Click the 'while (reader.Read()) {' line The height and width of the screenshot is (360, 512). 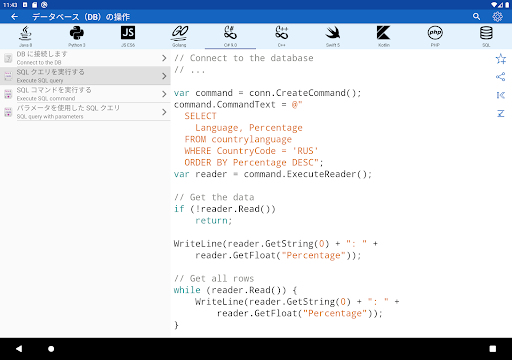pos(235,290)
